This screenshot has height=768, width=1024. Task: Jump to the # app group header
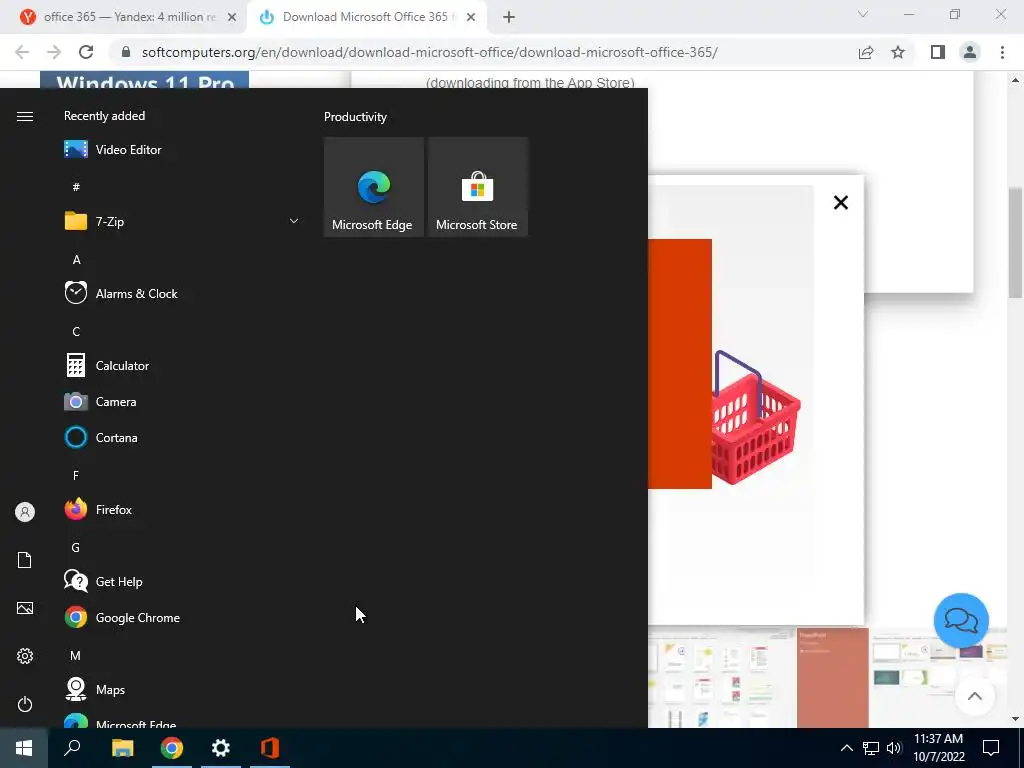76,187
